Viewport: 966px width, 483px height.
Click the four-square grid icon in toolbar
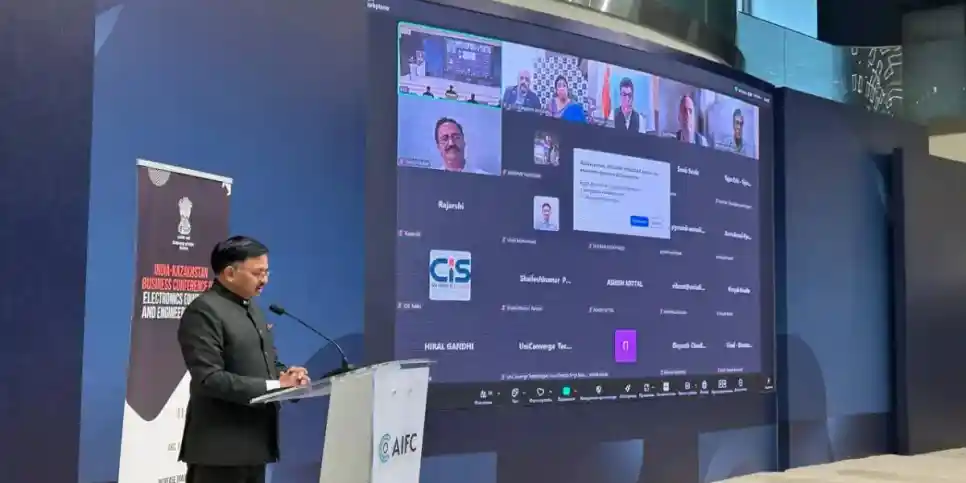click(721, 383)
